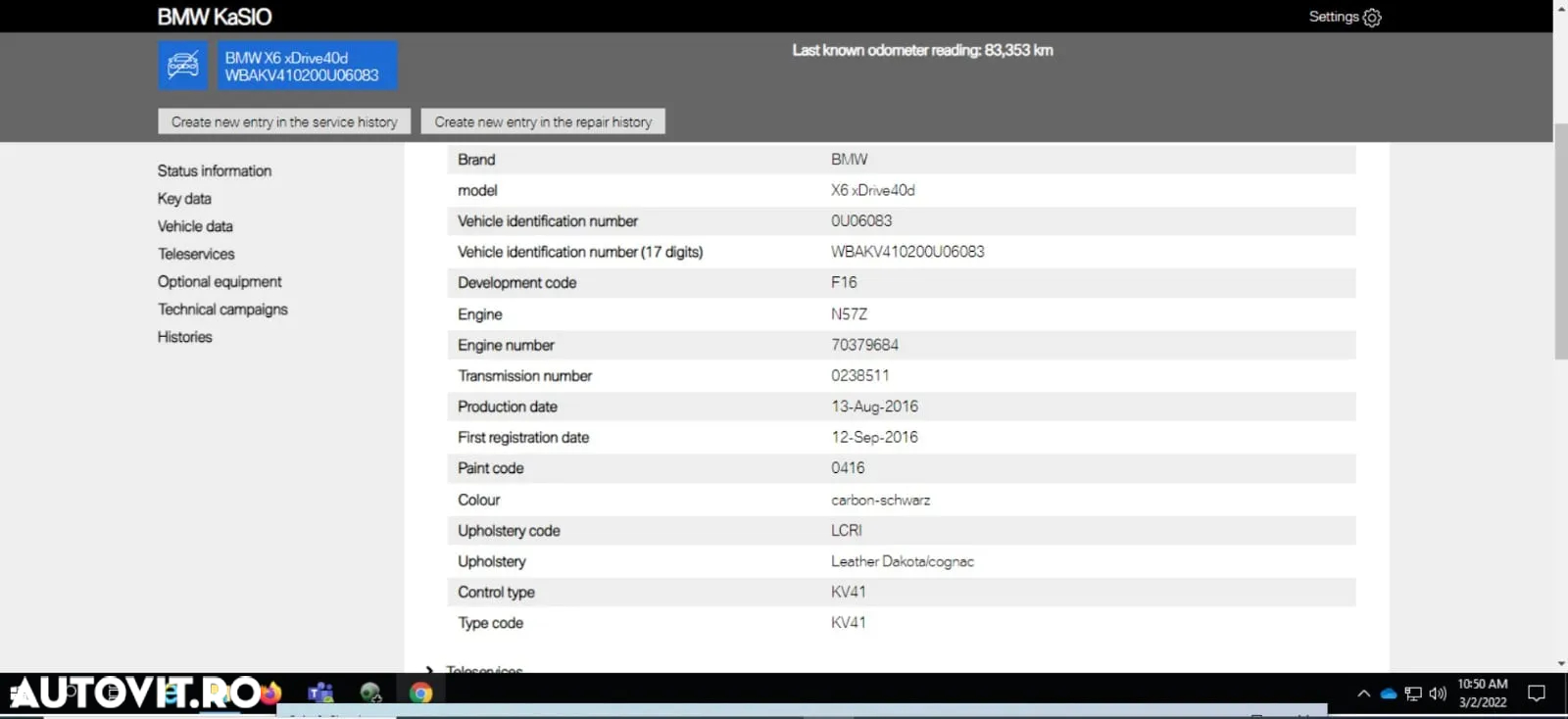
Task: Click the BMW X6 xDrive40d vehicle tile
Action: point(307,66)
